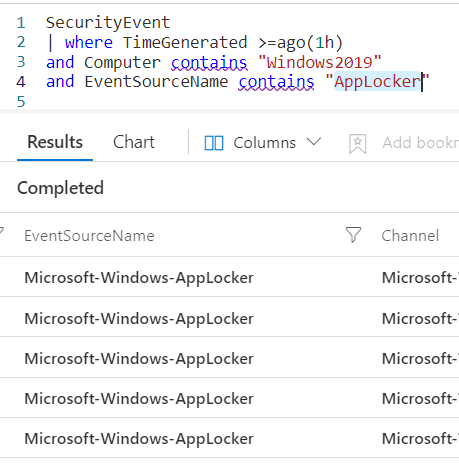Switch to the Results tab

point(55,142)
